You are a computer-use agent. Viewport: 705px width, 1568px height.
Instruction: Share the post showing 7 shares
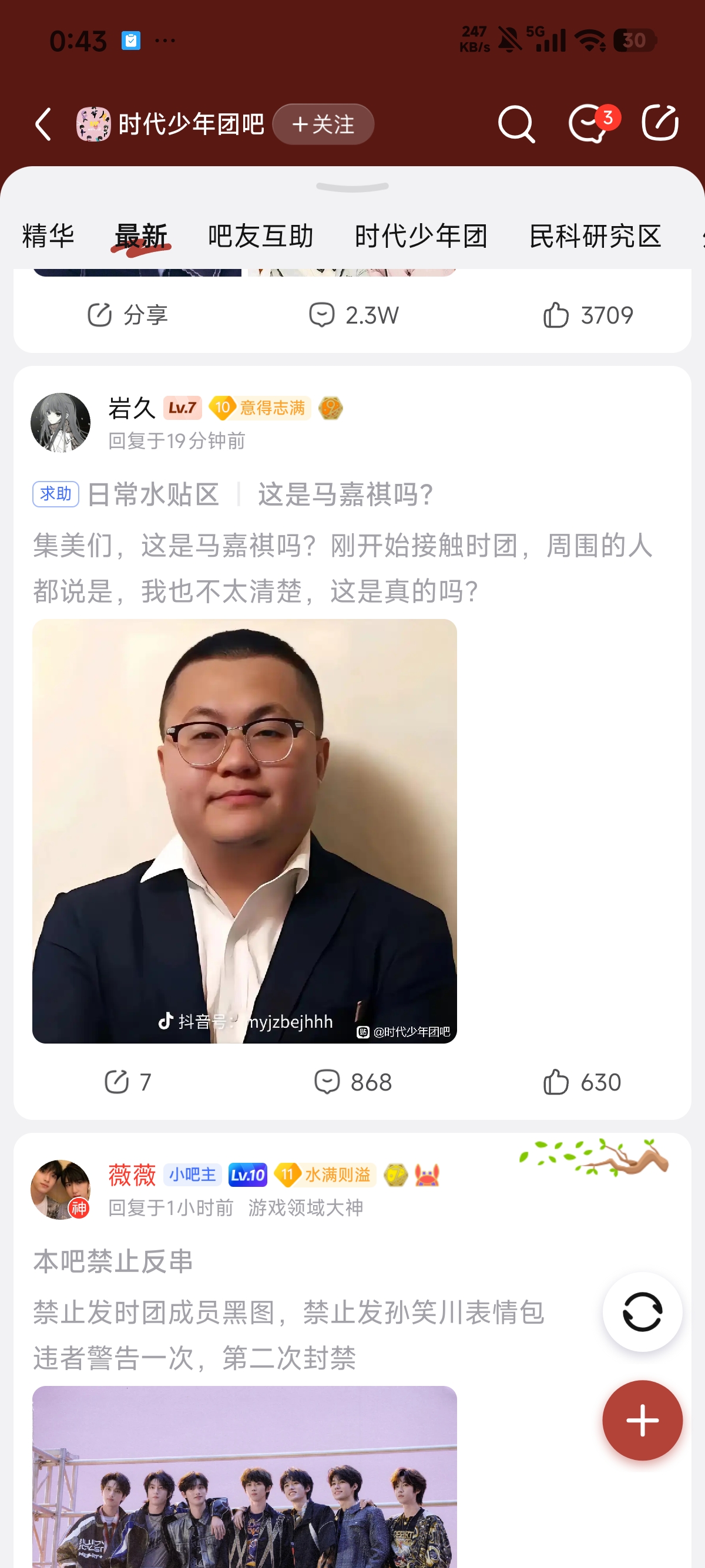[x=127, y=1082]
